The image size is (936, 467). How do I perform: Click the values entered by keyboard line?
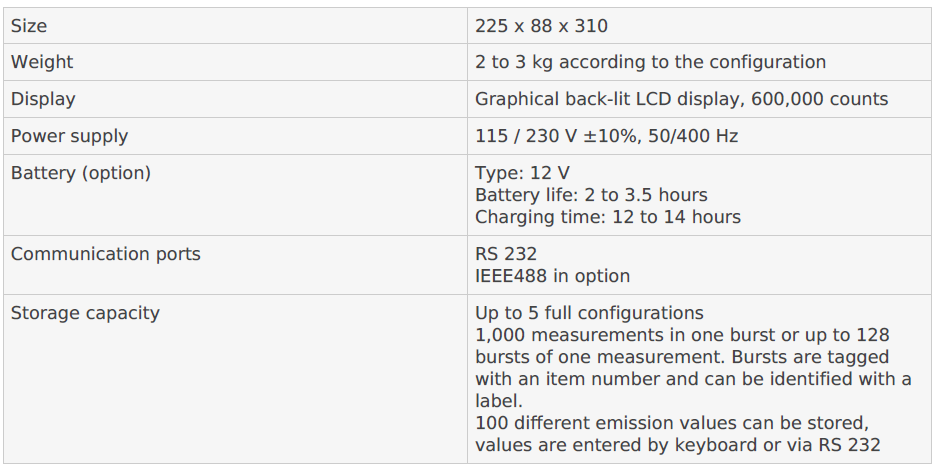click(x=678, y=445)
